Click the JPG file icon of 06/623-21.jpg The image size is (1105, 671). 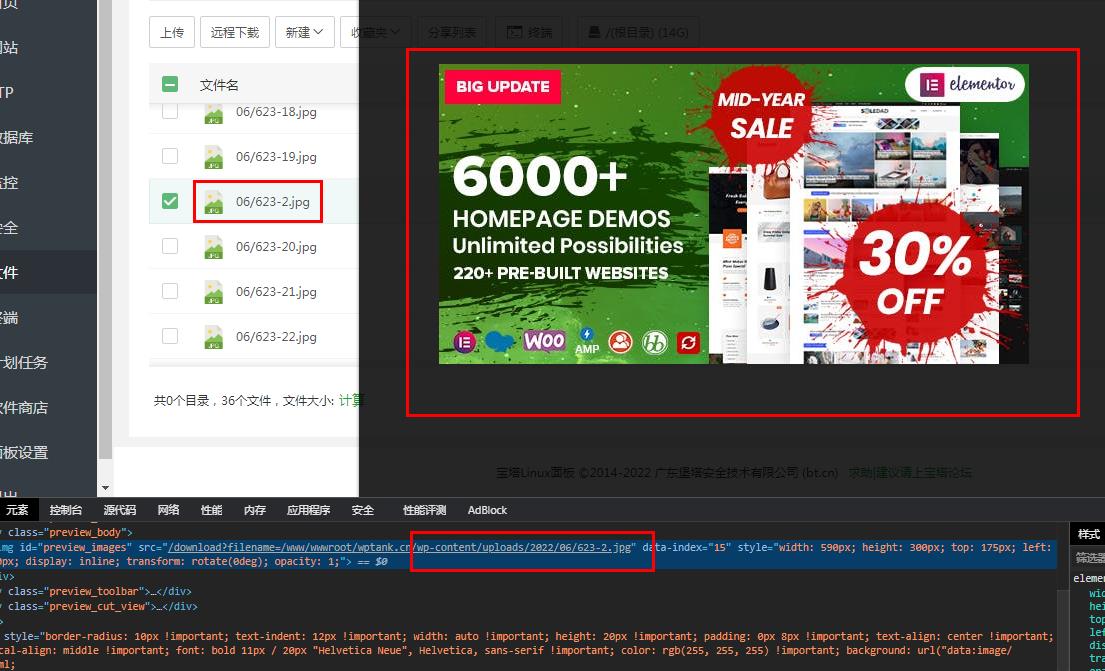tap(214, 293)
